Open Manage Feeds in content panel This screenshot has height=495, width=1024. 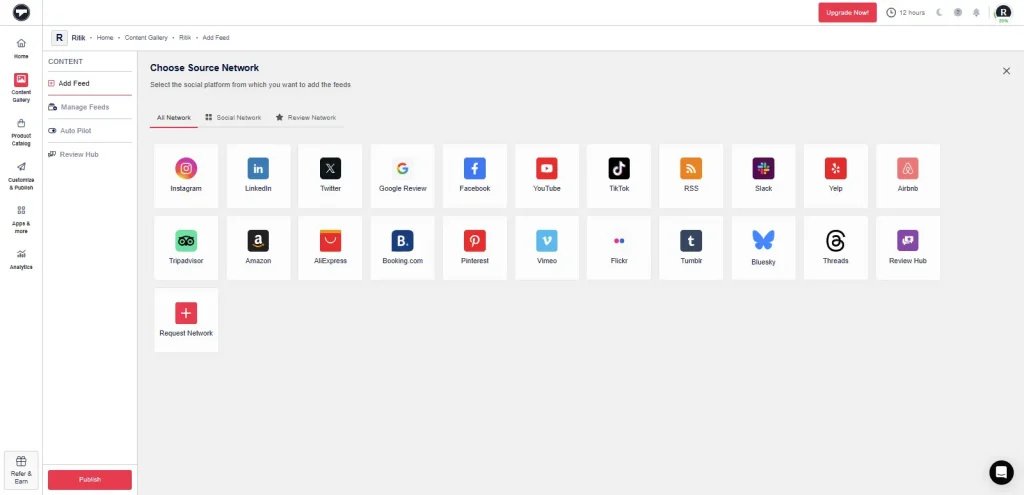(84, 107)
